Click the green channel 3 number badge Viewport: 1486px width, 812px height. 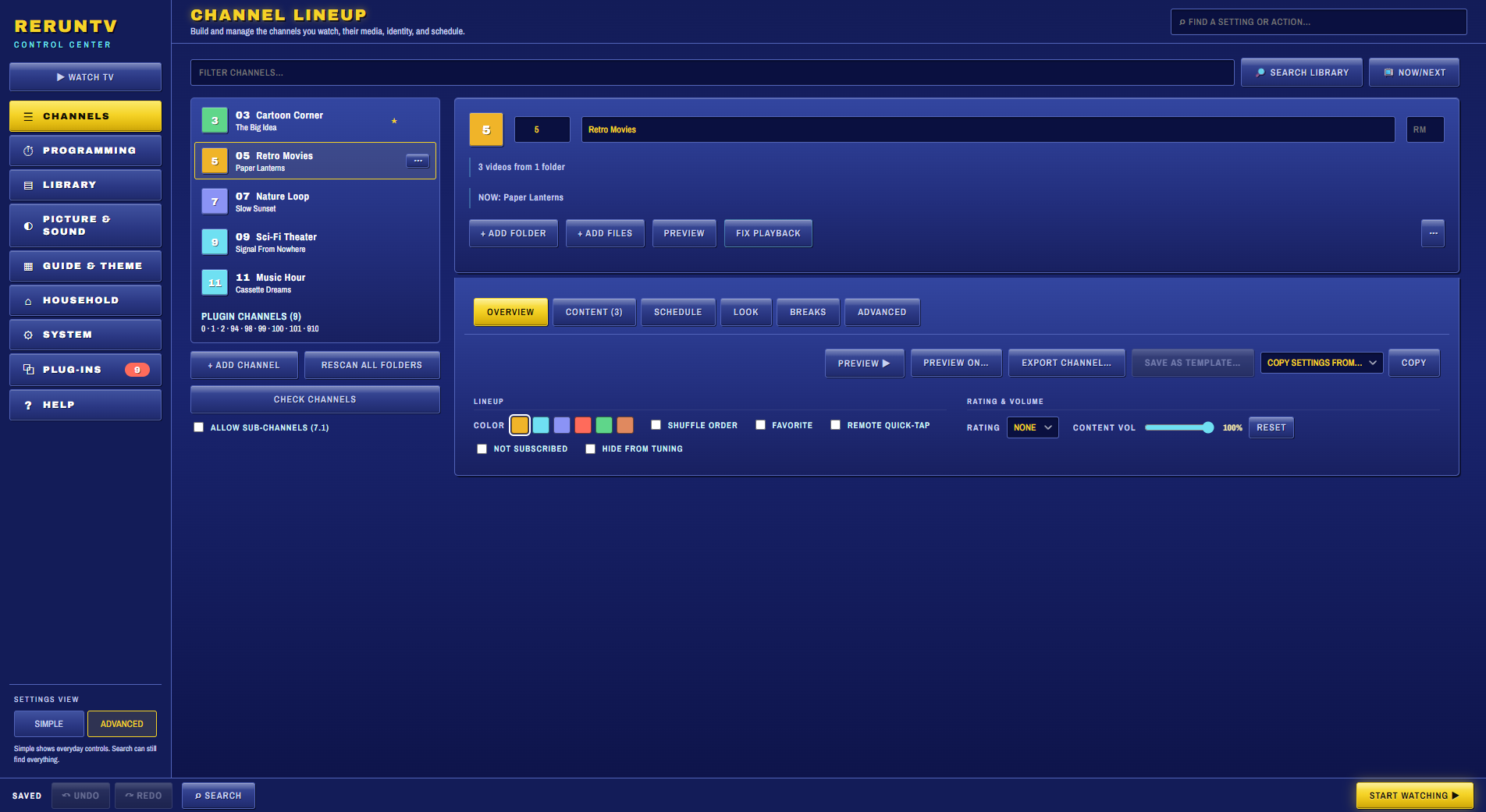tap(215, 120)
